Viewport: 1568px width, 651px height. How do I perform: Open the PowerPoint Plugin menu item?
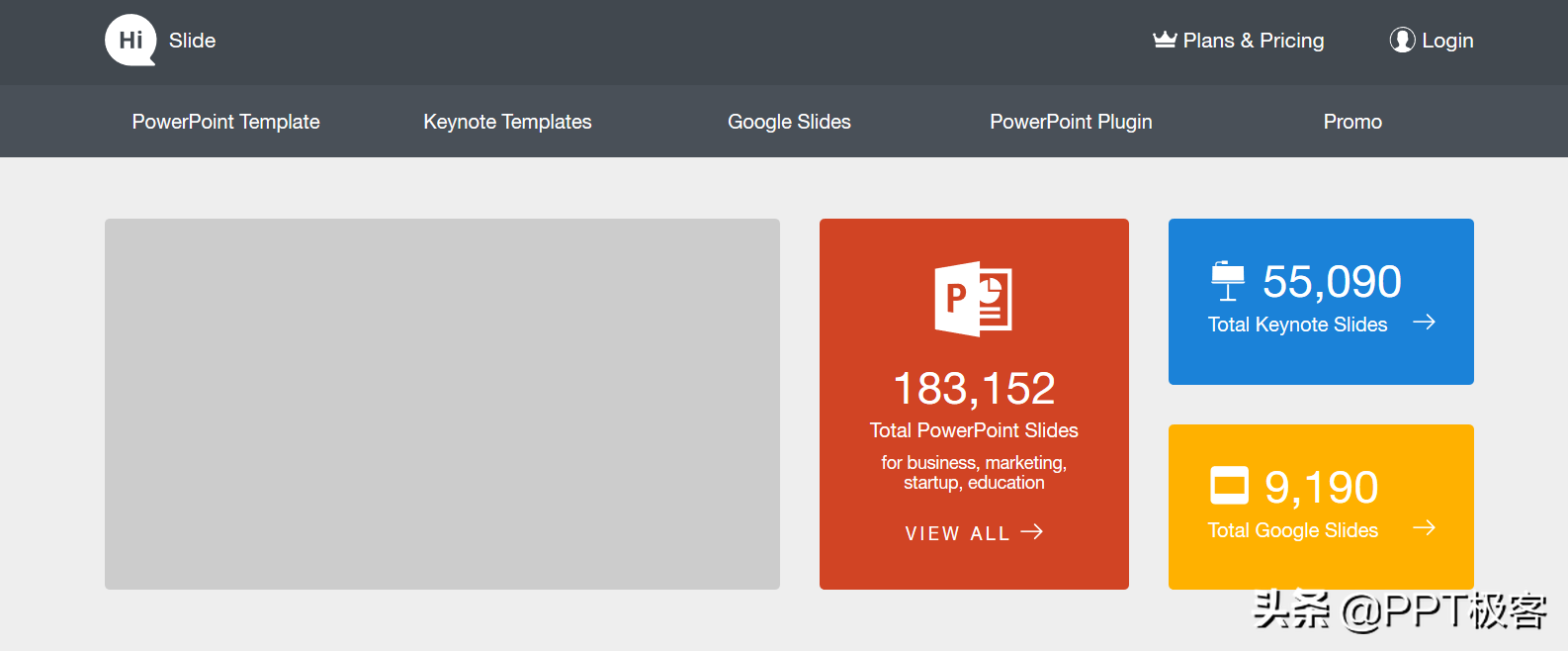tap(1071, 122)
